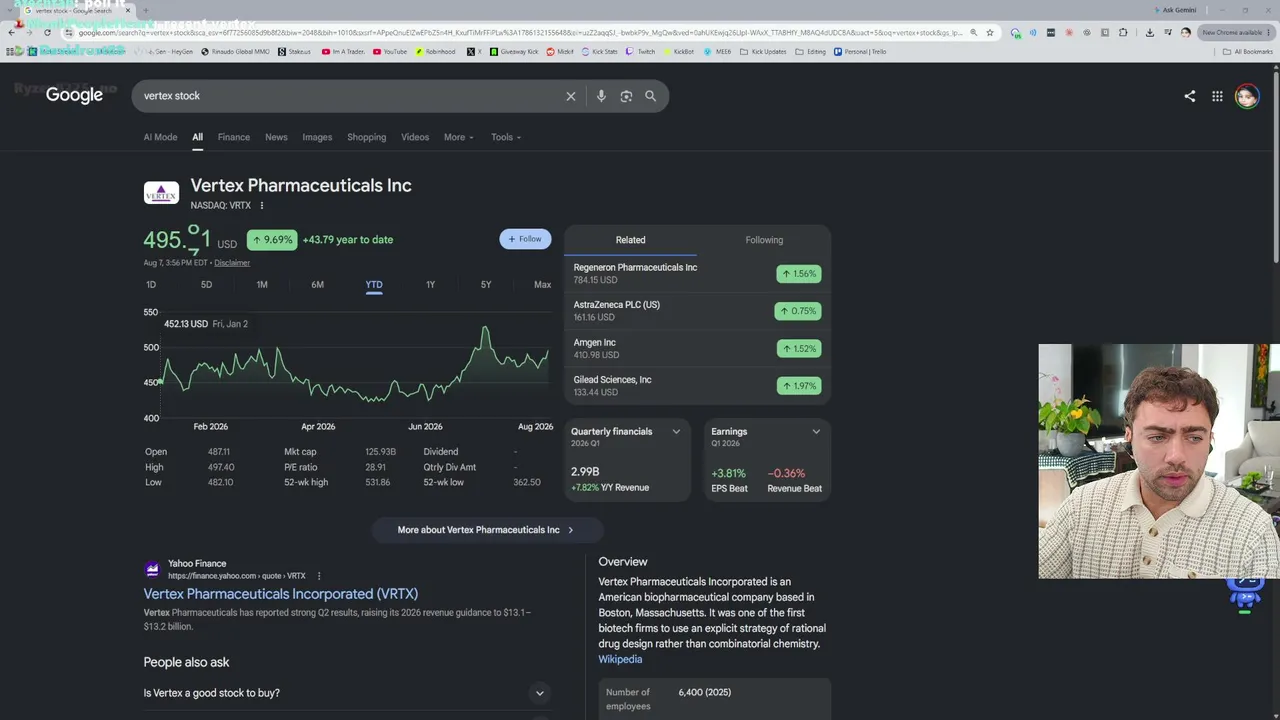Open the All Bookmarks folder
Screen dimensions: 1280x720
point(1248,51)
